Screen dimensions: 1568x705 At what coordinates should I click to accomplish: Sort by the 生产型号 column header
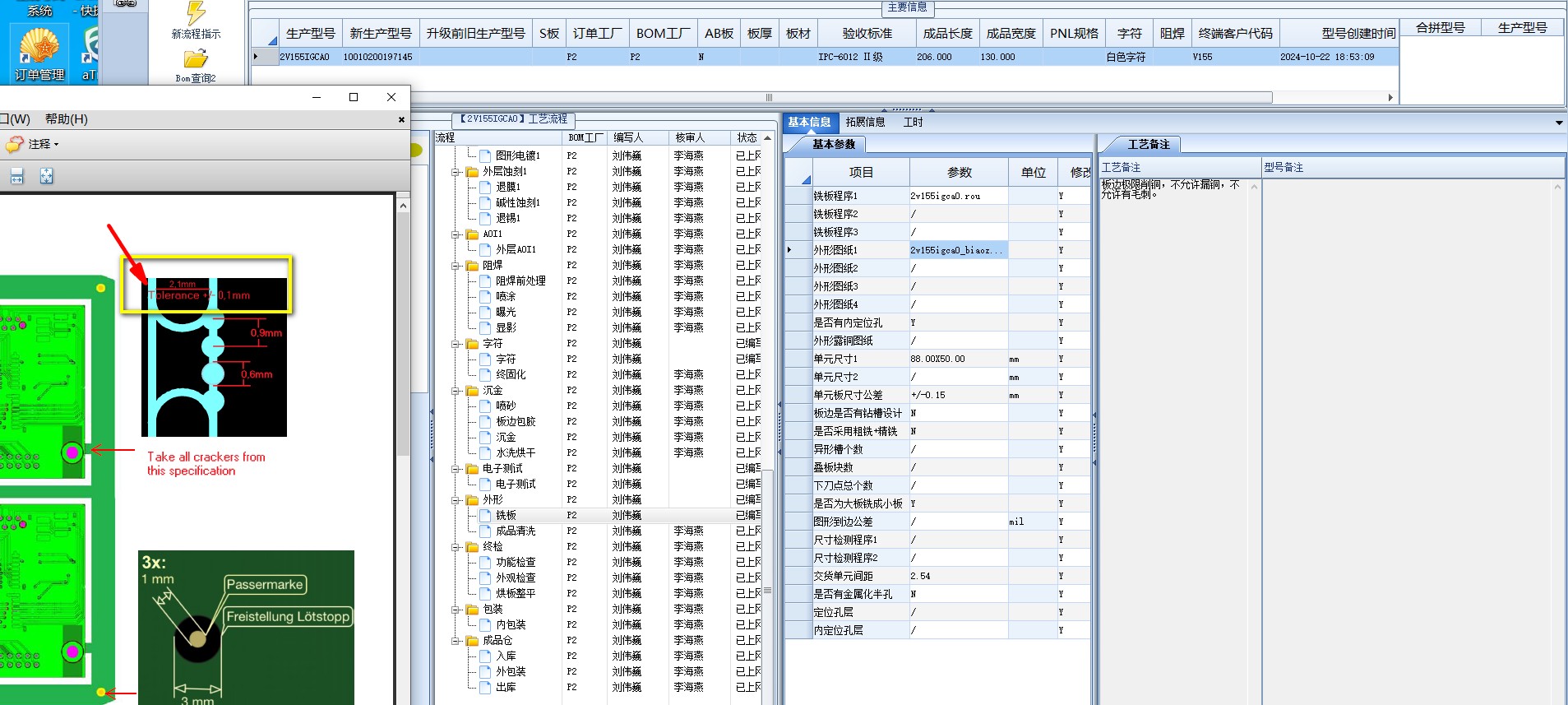pyautogui.click(x=311, y=34)
